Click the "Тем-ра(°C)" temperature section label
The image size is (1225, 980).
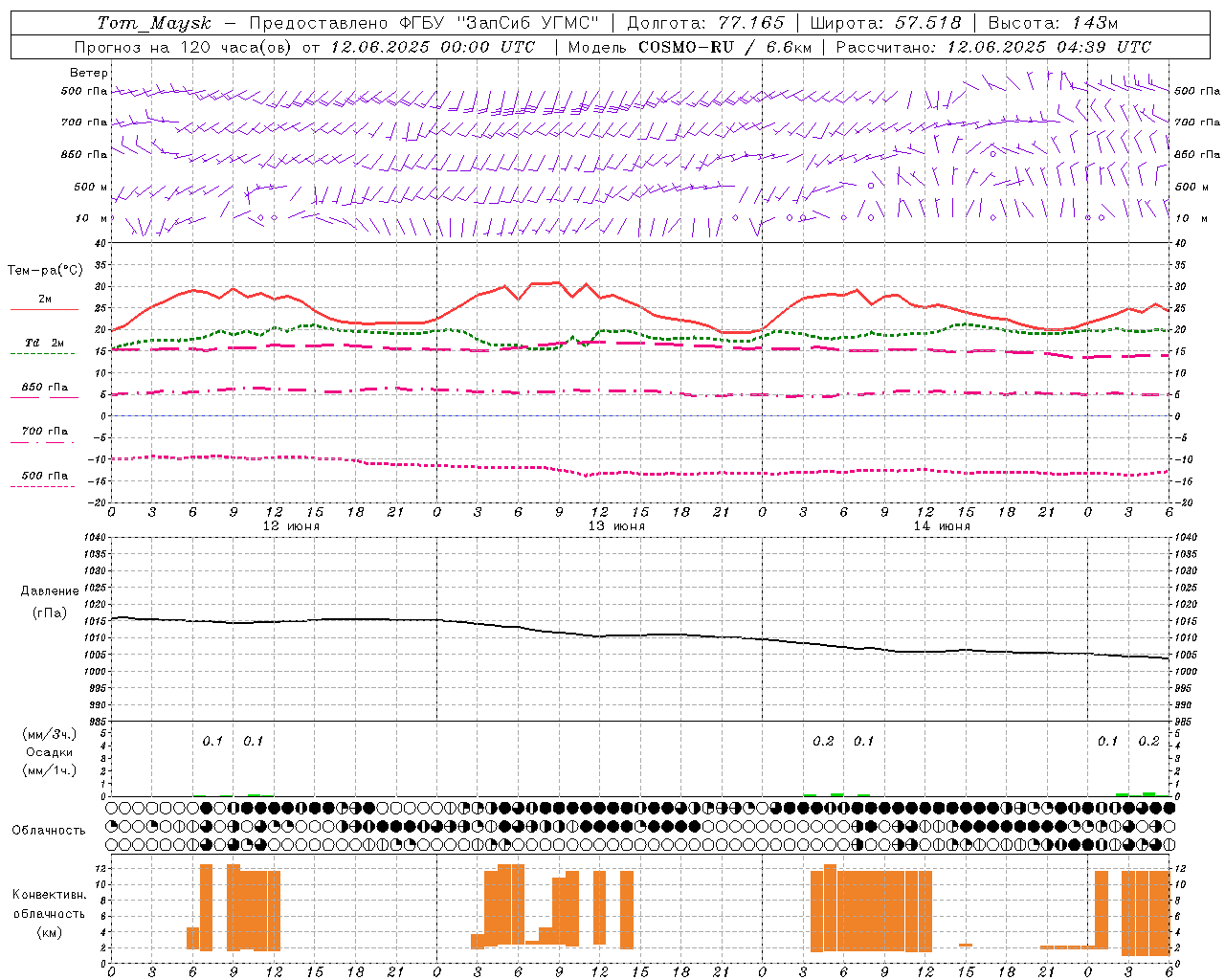[45, 271]
